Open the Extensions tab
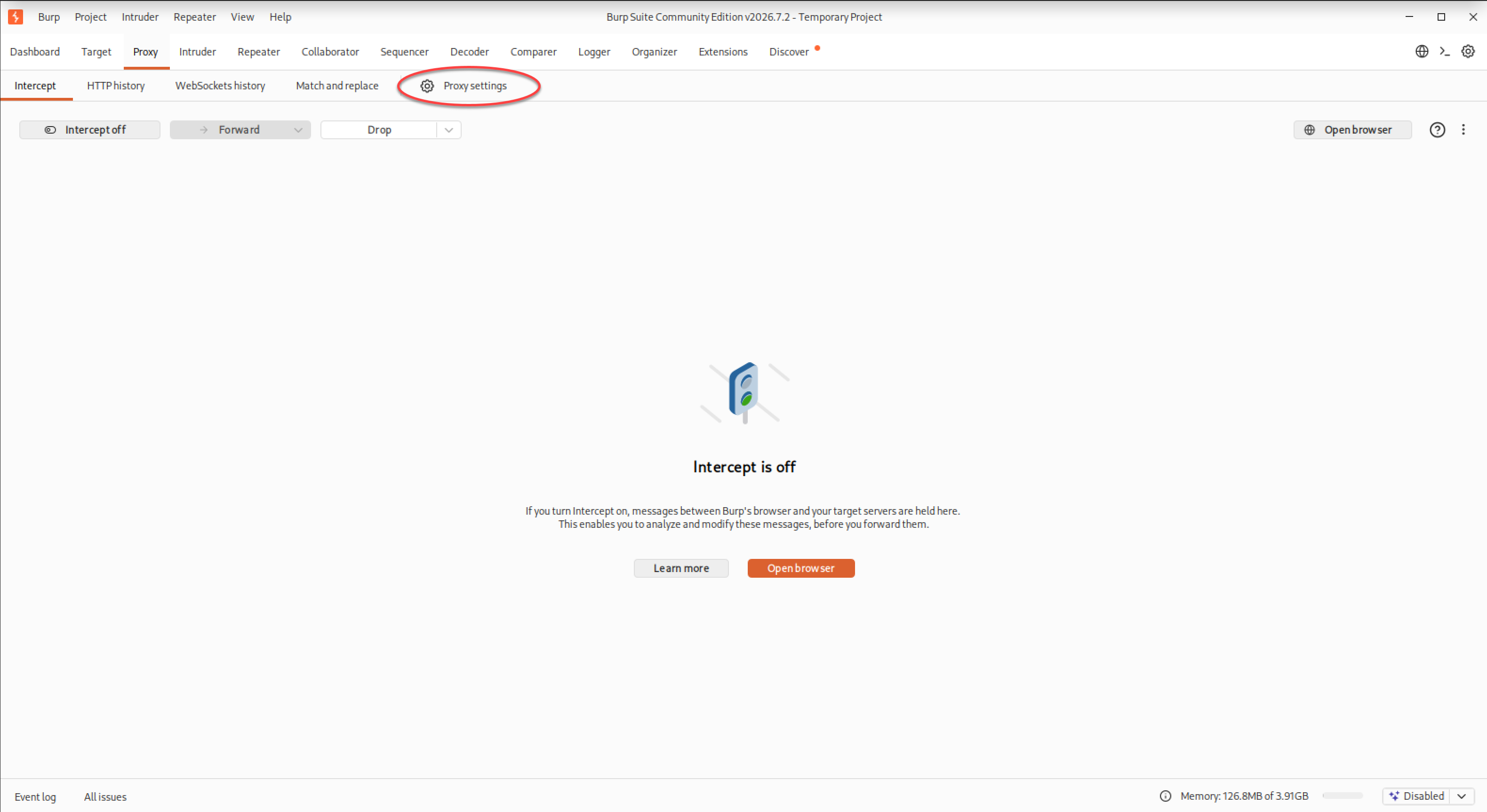Viewport: 1487px width, 812px height. coord(723,51)
